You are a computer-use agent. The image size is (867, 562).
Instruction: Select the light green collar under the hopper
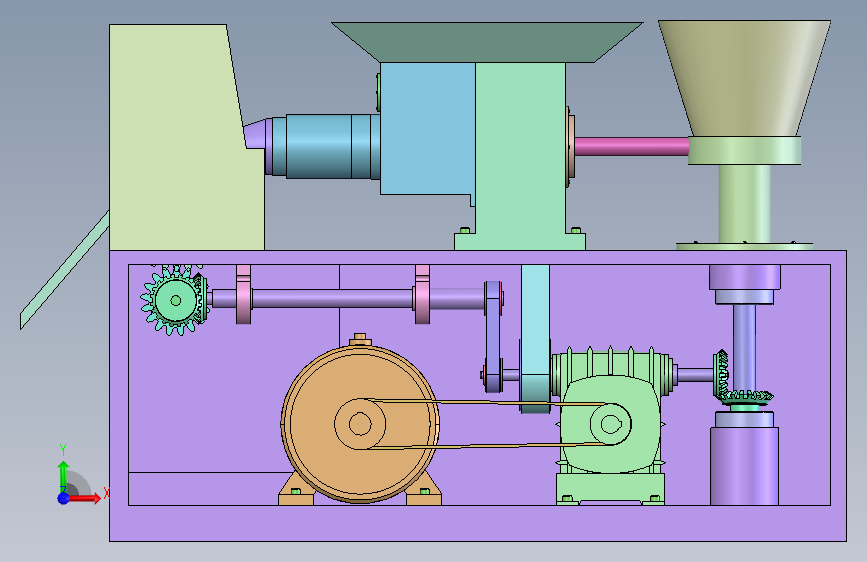point(744,150)
